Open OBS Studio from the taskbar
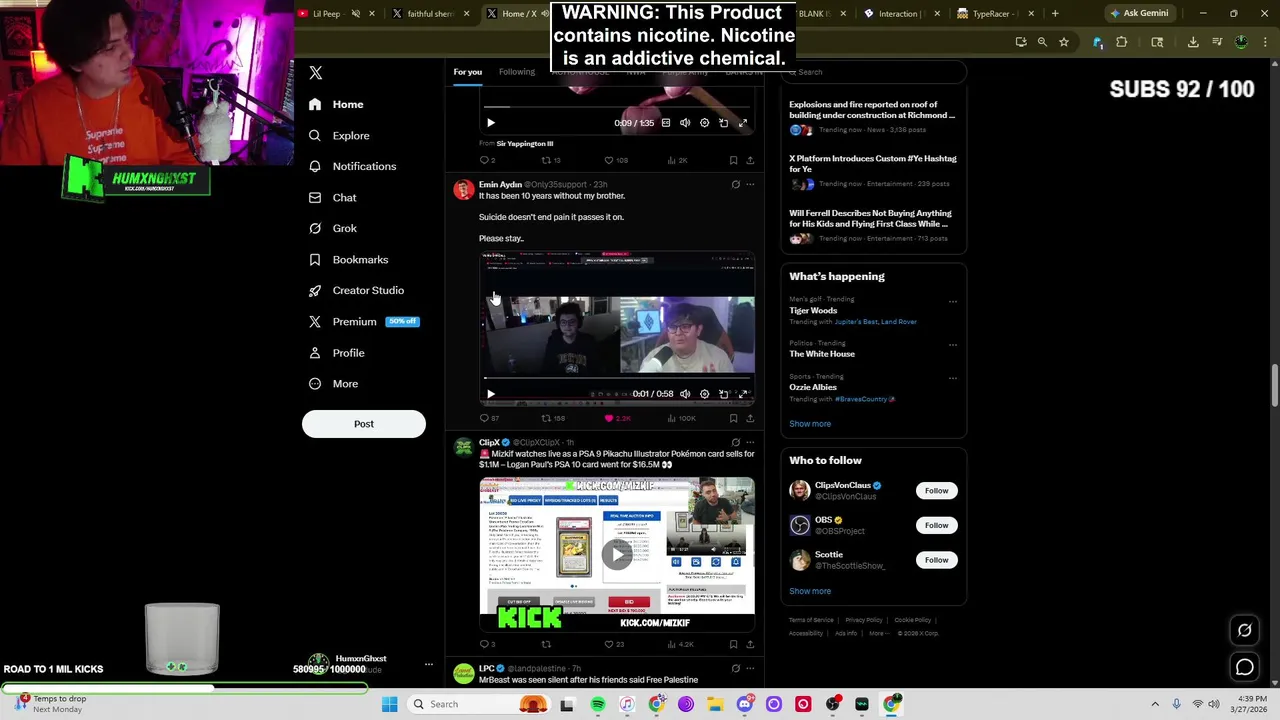 tap(832, 704)
